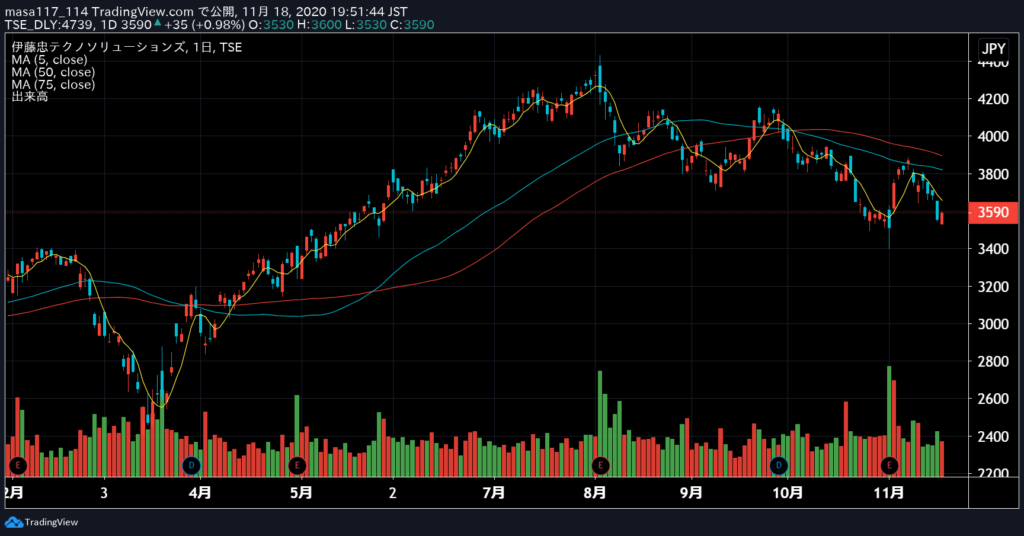Select the MA (5, close) indicator legend
Image resolution: width=1024 pixels, height=536 pixels.
tap(50, 59)
